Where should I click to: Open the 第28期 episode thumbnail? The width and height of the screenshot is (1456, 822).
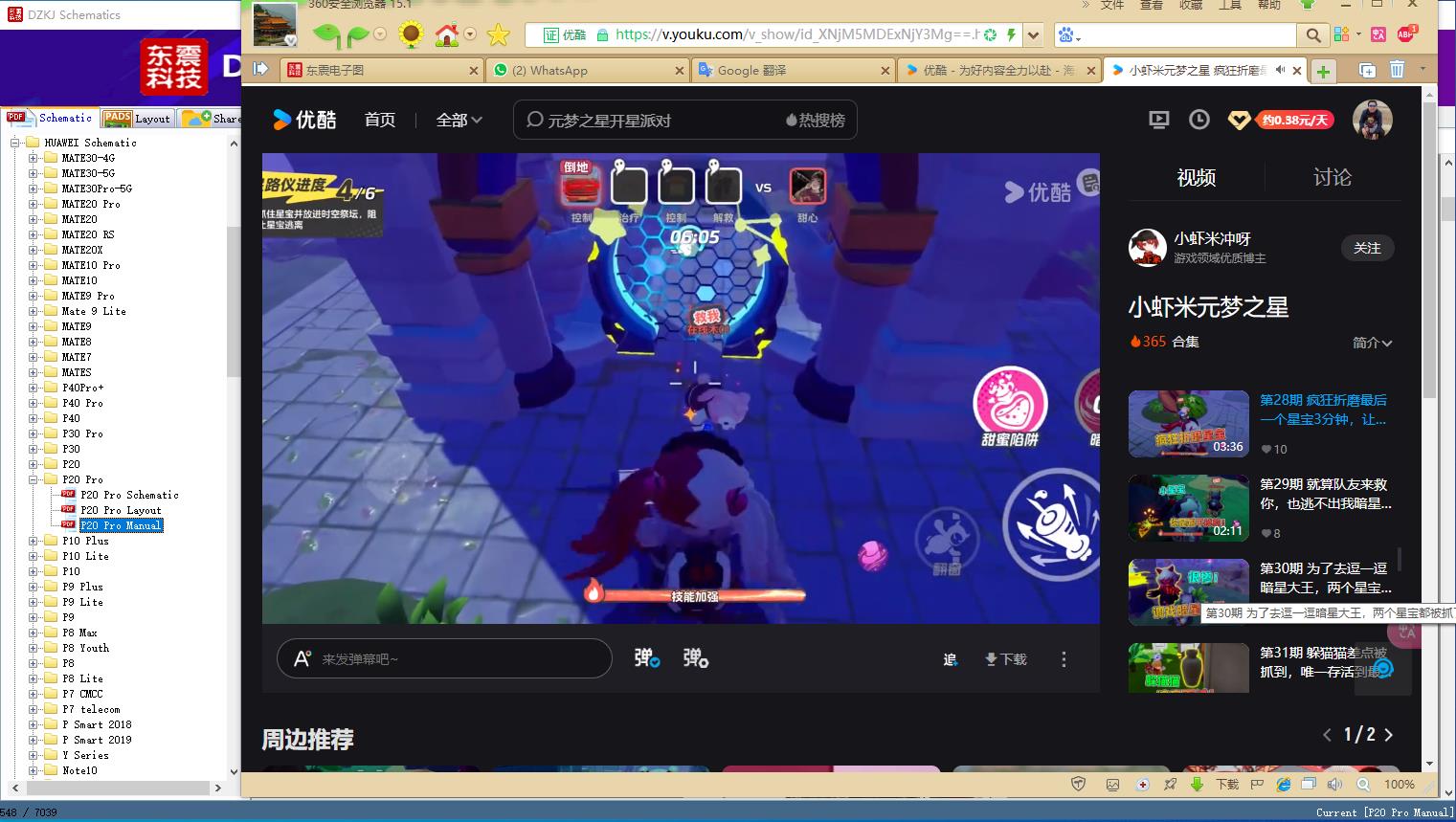pos(1189,424)
